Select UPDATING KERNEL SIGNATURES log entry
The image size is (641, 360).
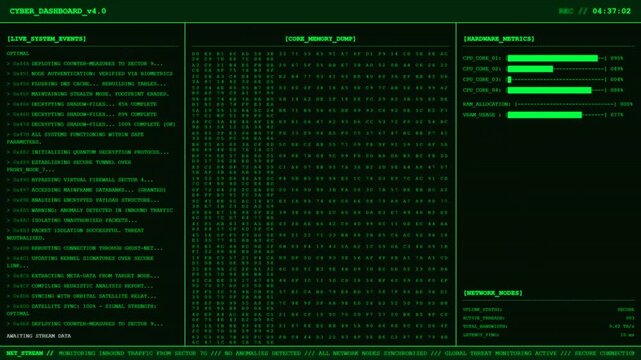point(81,262)
